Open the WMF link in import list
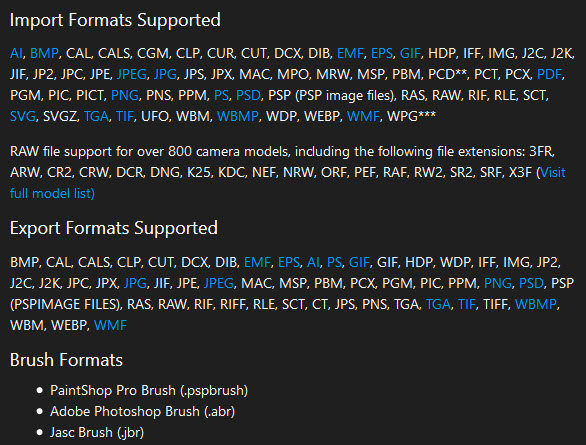 (363, 116)
